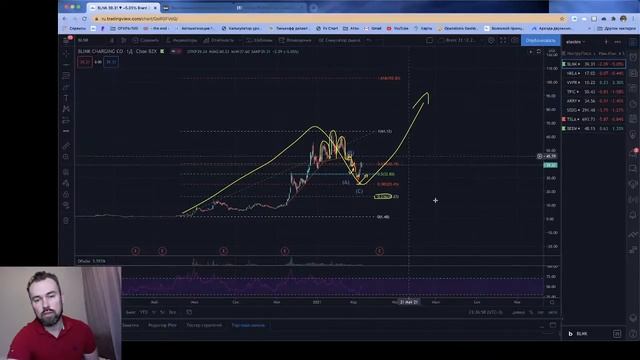Open the Оповещение (alert) toolbar item
This screenshot has width=640, height=360.
pos(295,40)
